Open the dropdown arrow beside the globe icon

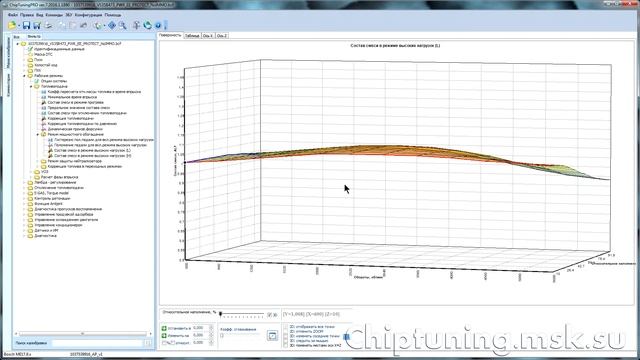click(x=104, y=26)
